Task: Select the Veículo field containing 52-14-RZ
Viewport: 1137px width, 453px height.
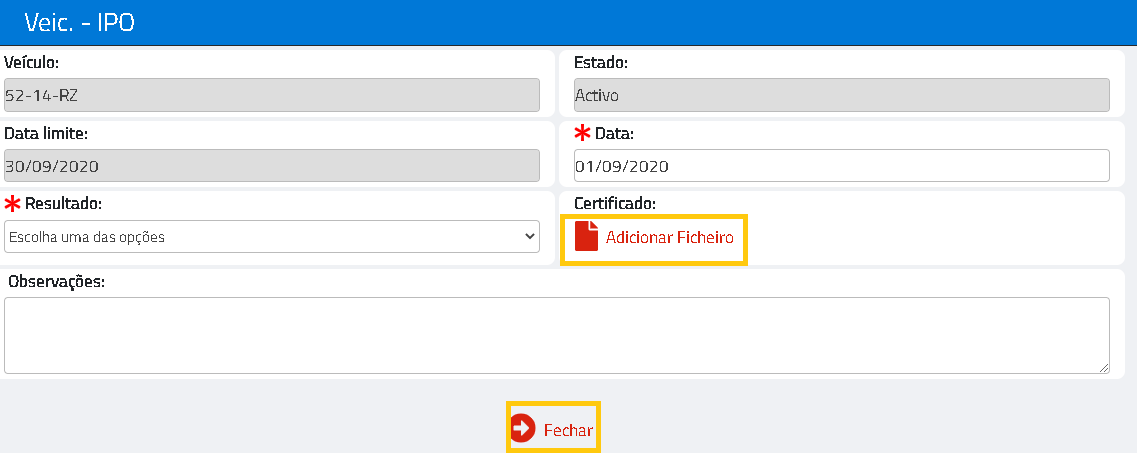Action: tap(271, 95)
